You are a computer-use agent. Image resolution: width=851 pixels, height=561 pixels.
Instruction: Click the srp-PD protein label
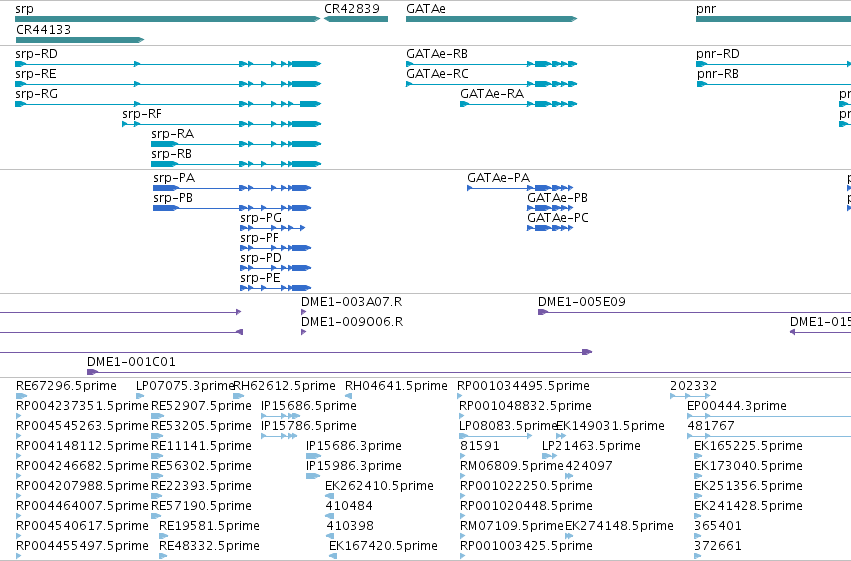pos(261,258)
